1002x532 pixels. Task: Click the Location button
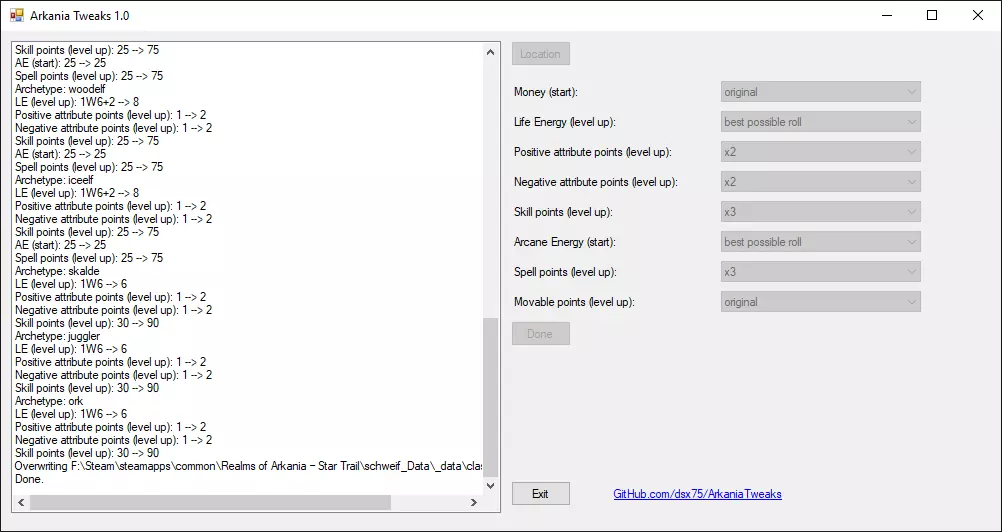point(541,54)
